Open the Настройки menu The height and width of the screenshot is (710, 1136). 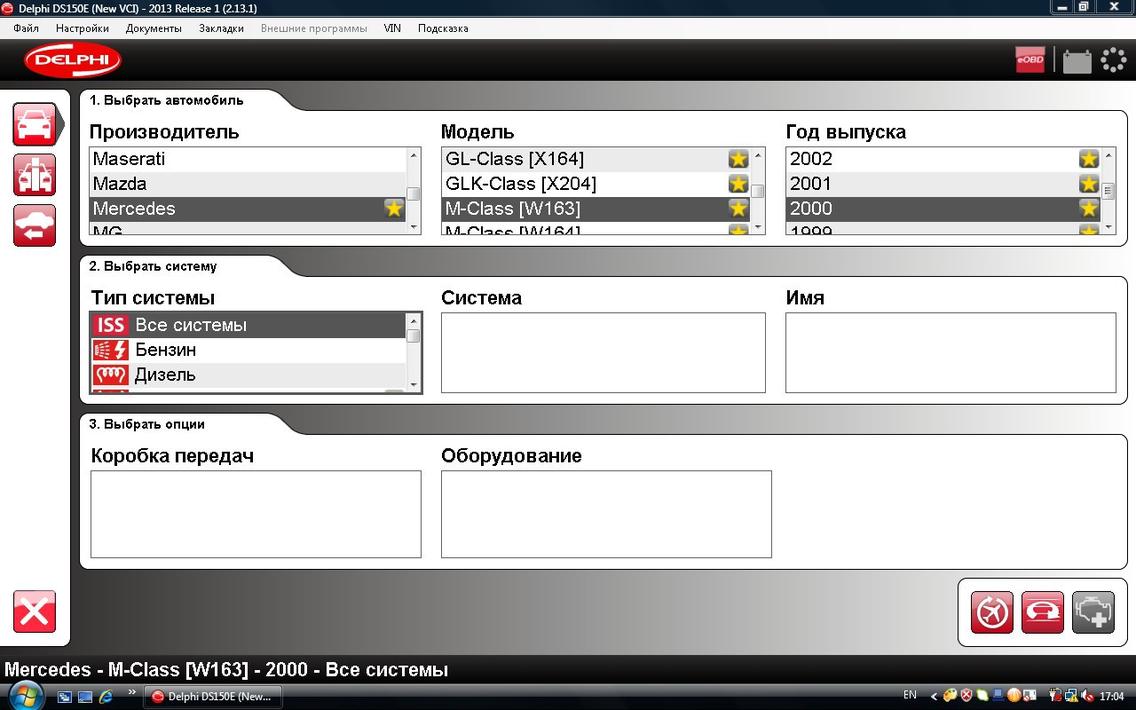(82, 28)
